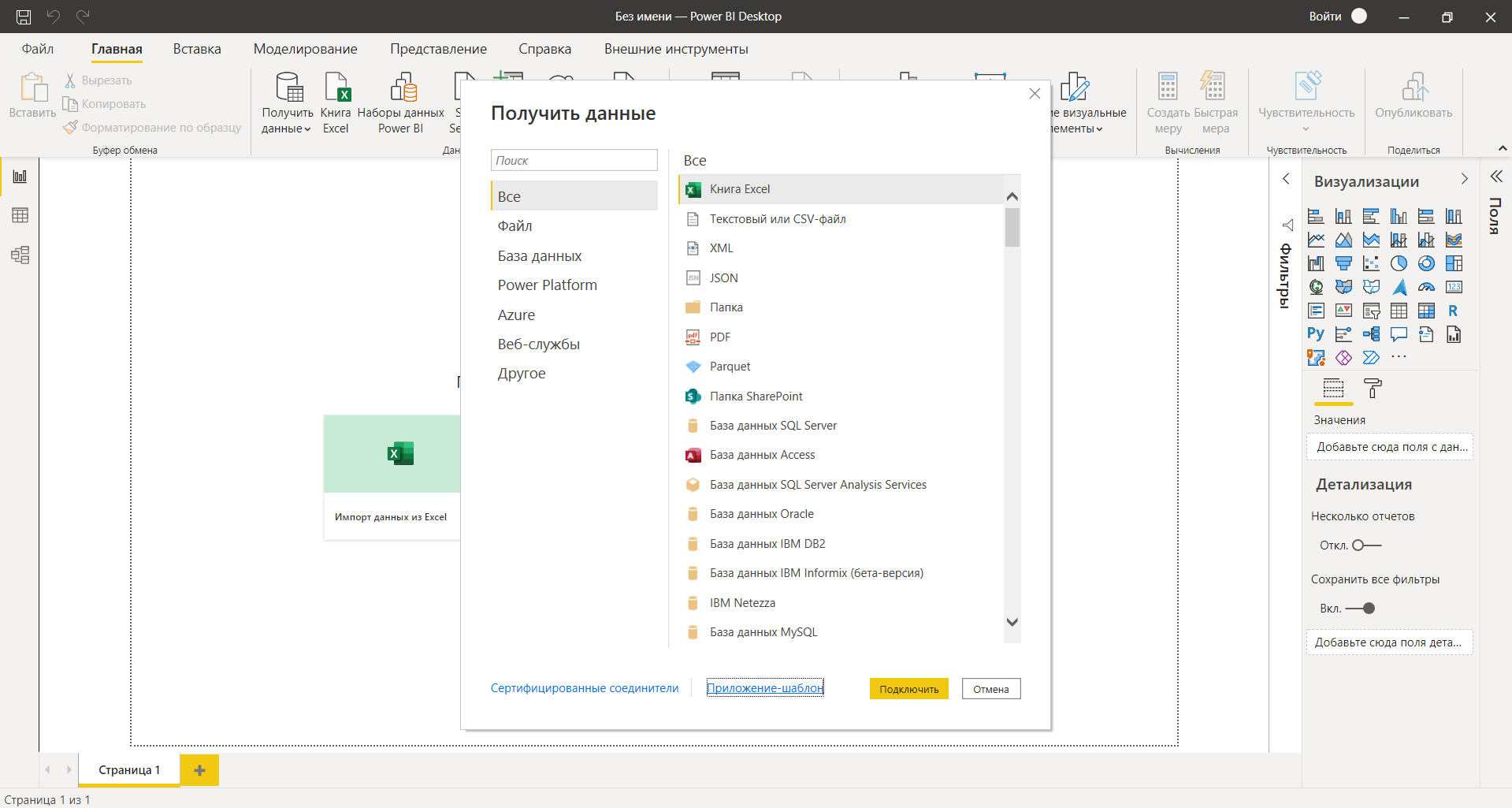Expand the Filters pane via funnel icon
This screenshot has height=808, width=1512.
point(1287,225)
